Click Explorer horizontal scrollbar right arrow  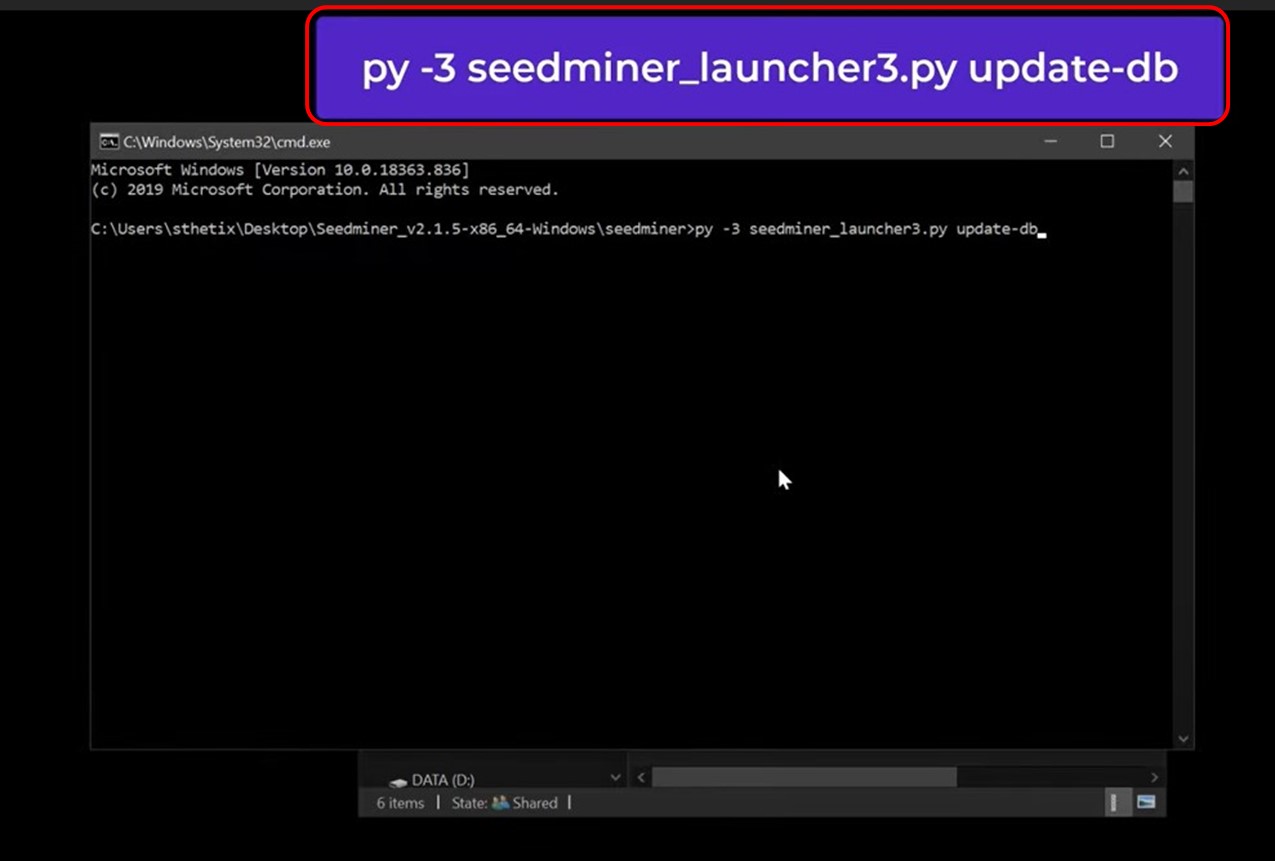click(x=1155, y=777)
